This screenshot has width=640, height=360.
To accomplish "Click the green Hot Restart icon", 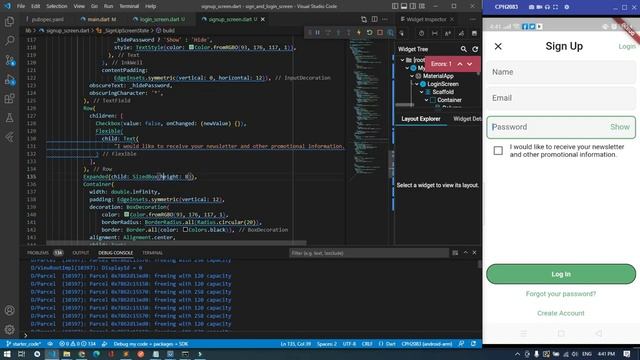I will [369, 32].
